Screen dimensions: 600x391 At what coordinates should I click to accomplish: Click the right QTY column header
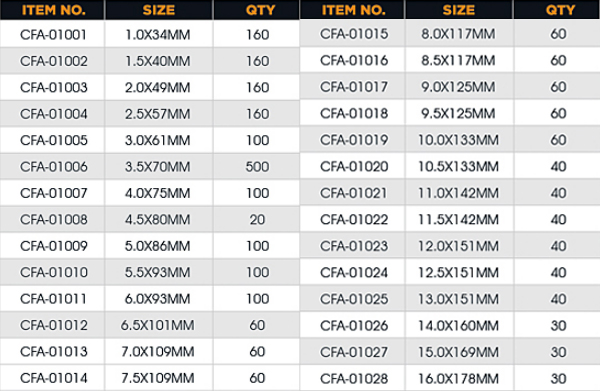point(560,10)
